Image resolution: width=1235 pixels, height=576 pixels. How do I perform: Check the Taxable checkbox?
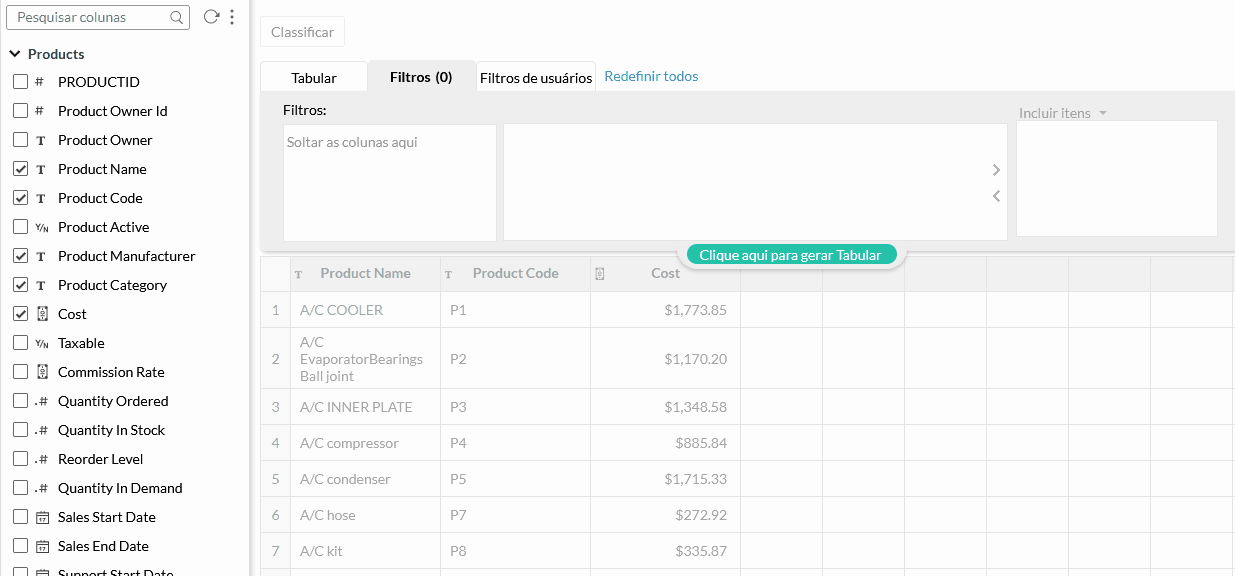(20, 343)
